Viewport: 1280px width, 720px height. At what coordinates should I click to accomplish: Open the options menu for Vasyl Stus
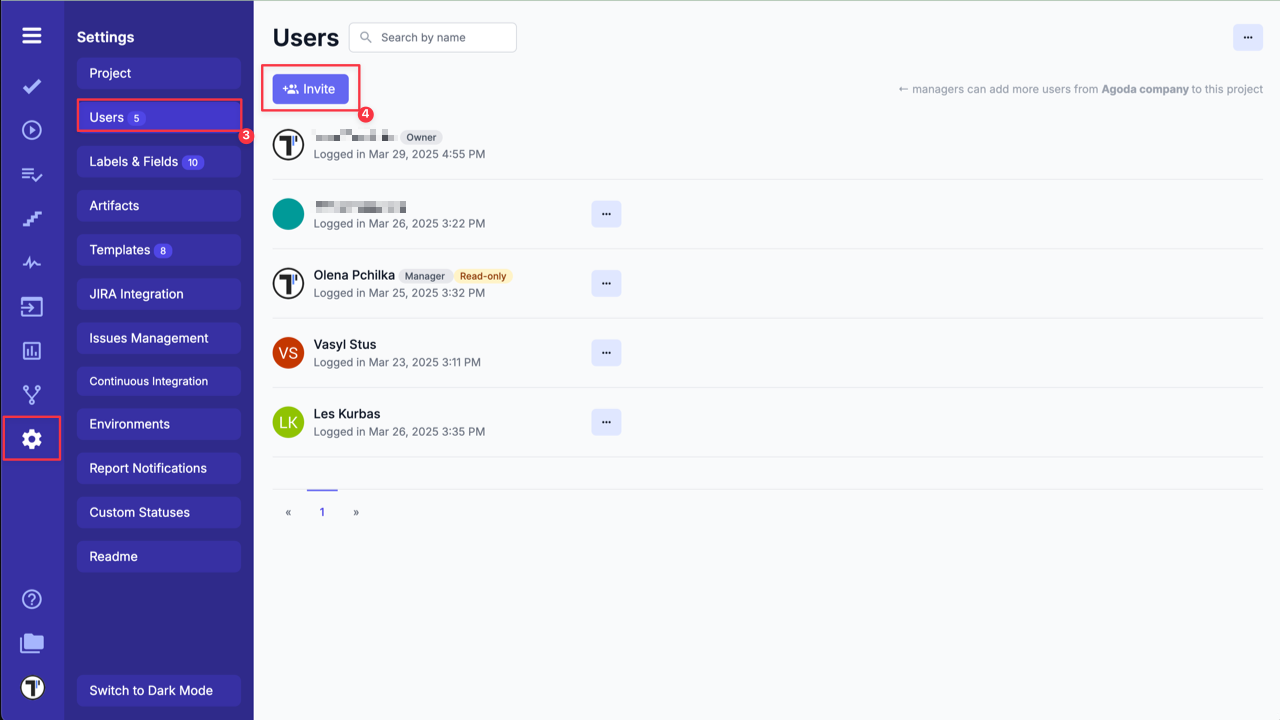606,352
